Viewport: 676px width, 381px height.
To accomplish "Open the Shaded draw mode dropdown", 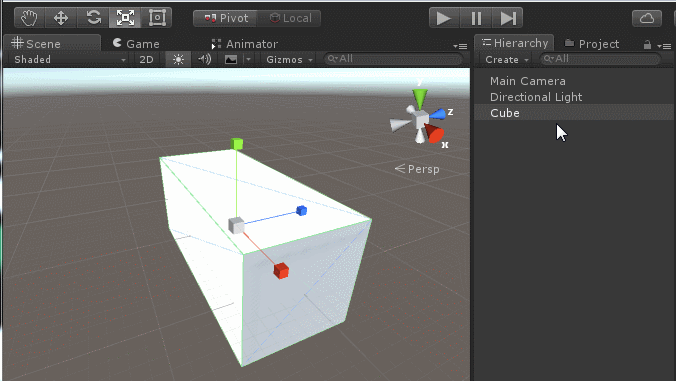I will (69, 59).
